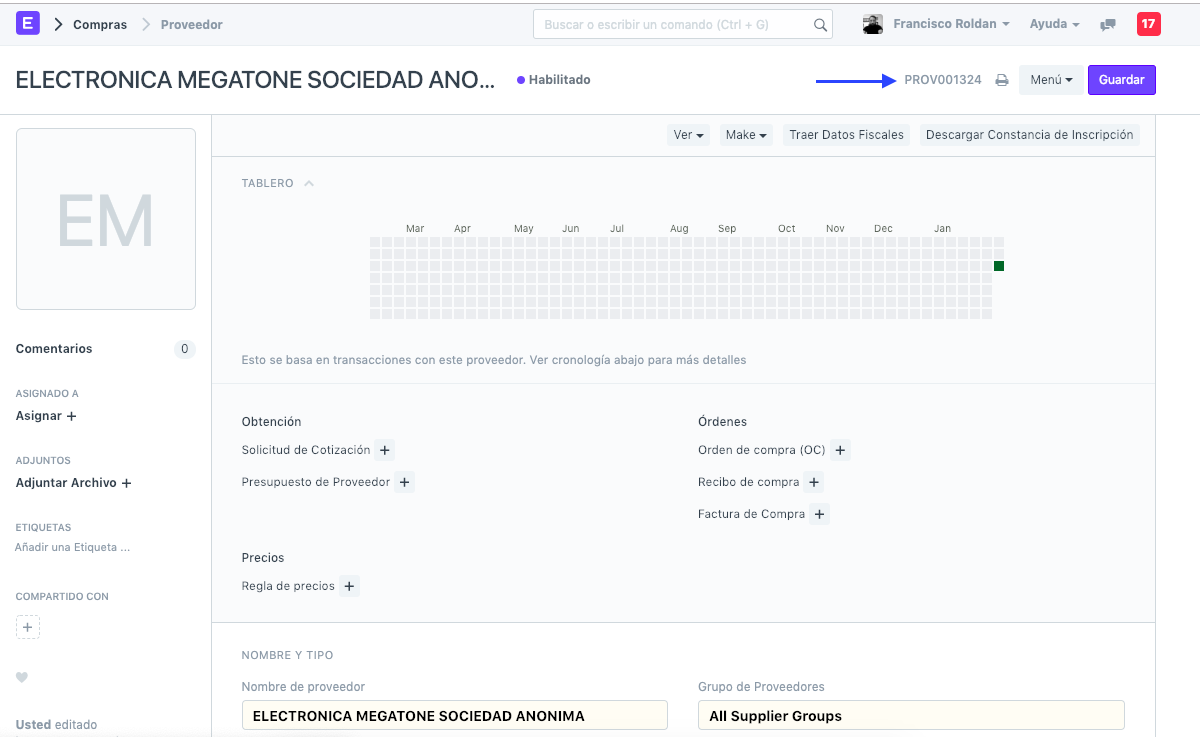
Task: Click the share plus box under Compartido con
Action: click(28, 628)
